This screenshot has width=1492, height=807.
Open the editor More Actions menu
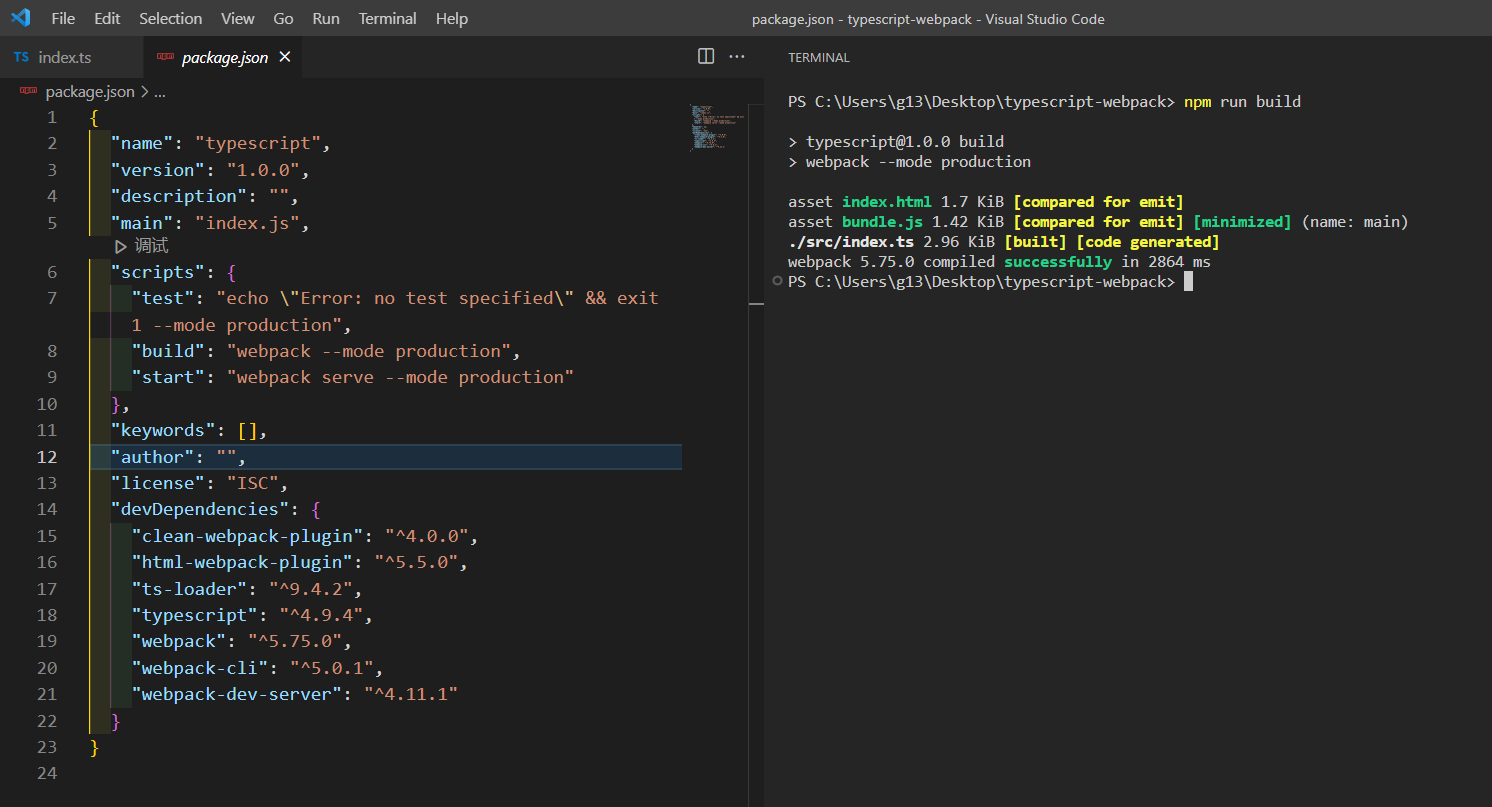pyautogui.click(x=737, y=57)
